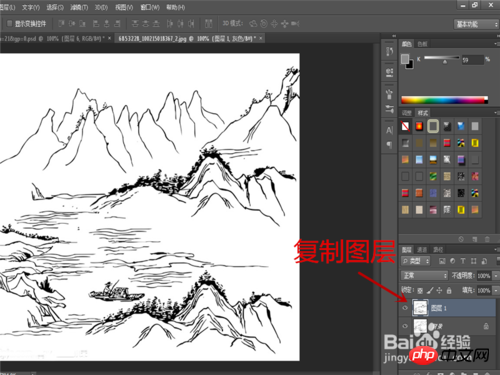Open the Brush Presets panel icon
Viewport: 500px width, 375px height.
389,109
